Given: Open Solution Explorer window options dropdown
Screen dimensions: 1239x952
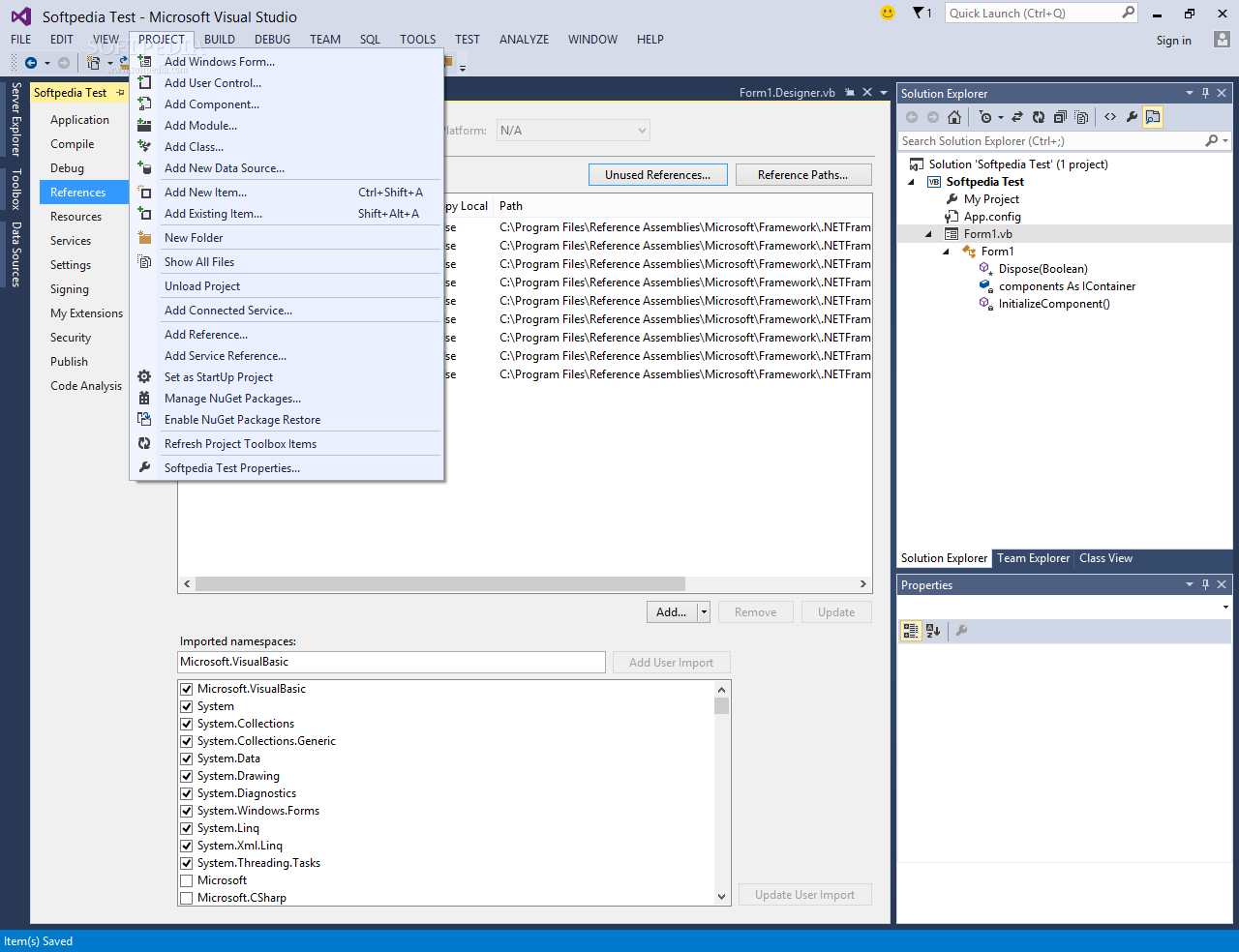Looking at the screenshot, I should [1190, 94].
